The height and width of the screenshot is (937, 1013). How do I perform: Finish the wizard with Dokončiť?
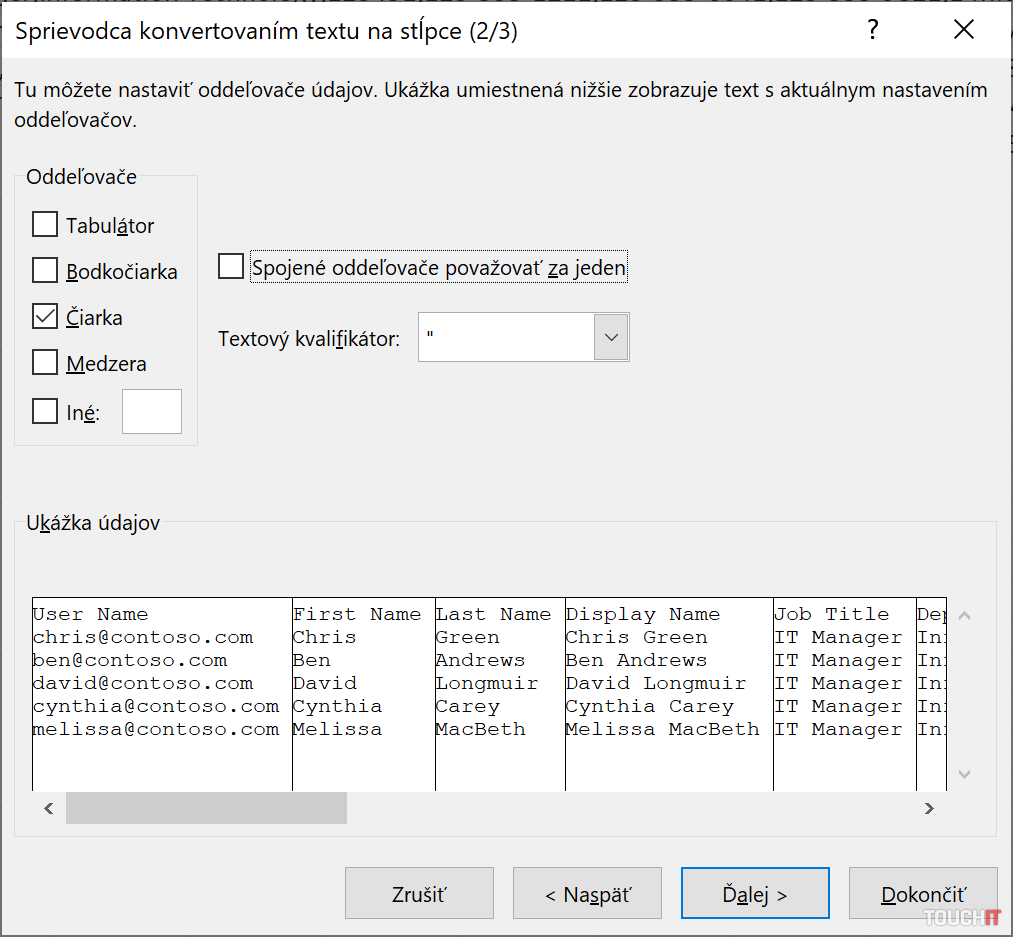tap(923, 893)
